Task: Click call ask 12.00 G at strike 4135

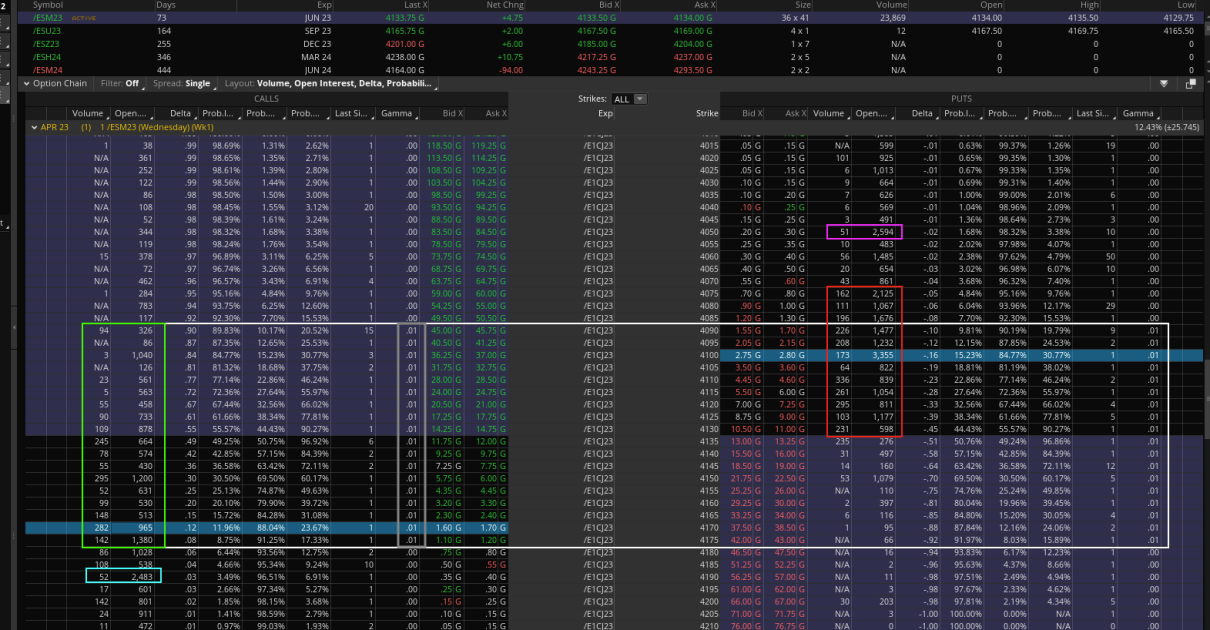Action: coord(490,442)
